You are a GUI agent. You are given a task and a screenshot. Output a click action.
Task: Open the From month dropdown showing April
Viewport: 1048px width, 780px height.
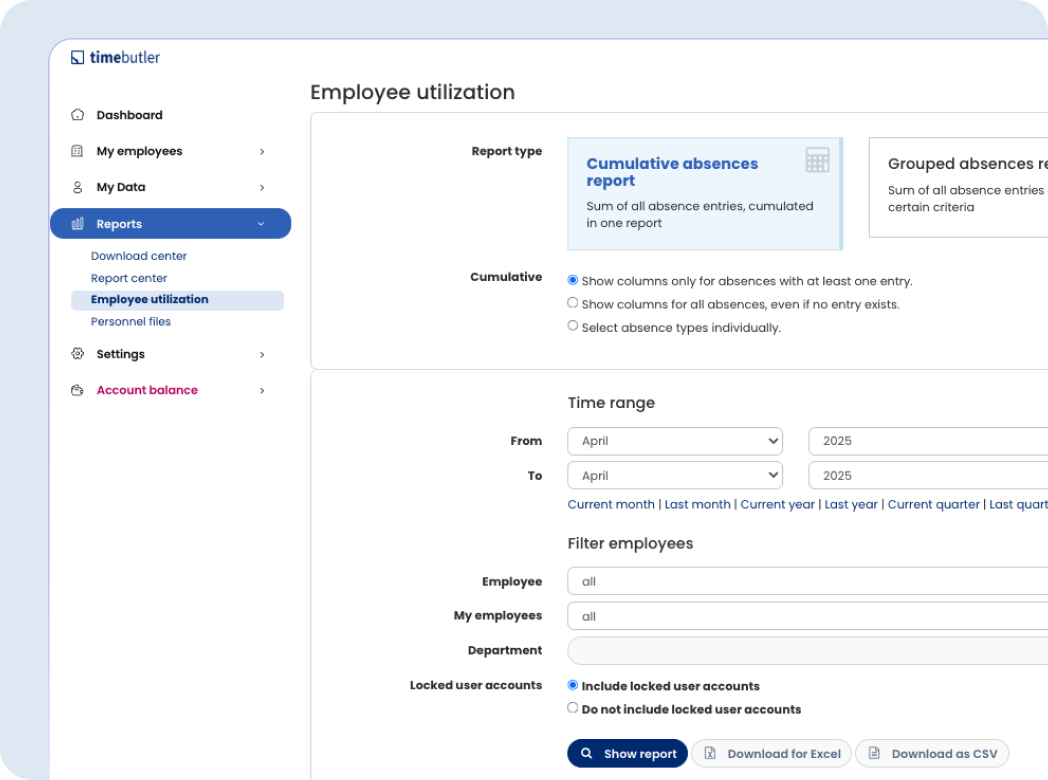pos(674,440)
